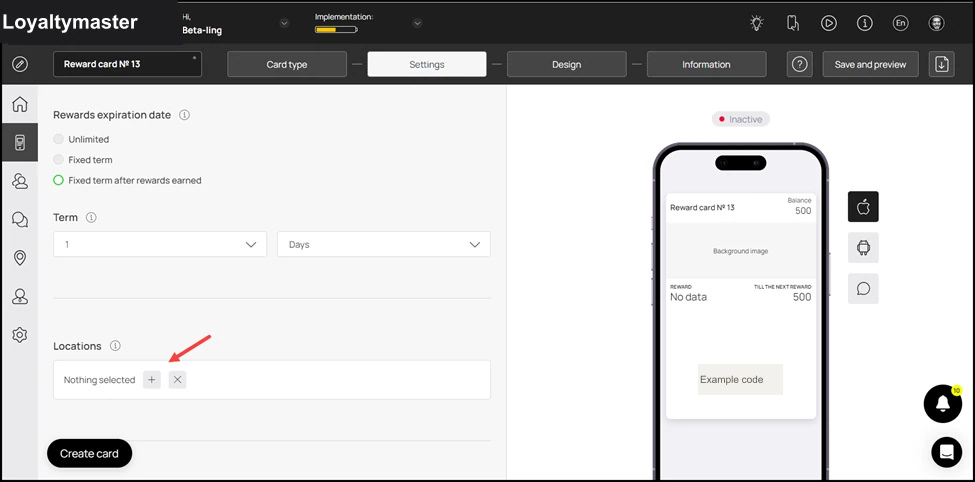This screenshot has width=975, height=482.
Task: Expand the Beta-ling account dropdown
Action: tap(284, 24)
